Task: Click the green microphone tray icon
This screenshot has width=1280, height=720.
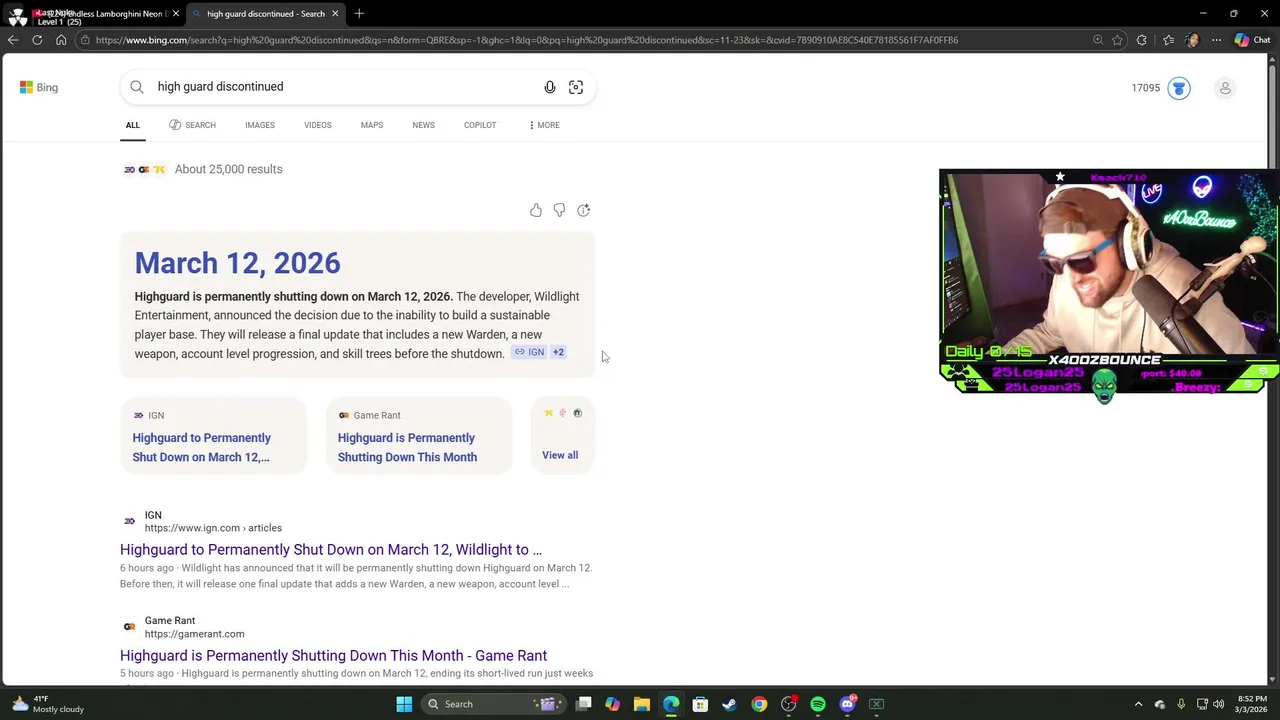Action: point(1181,704)
